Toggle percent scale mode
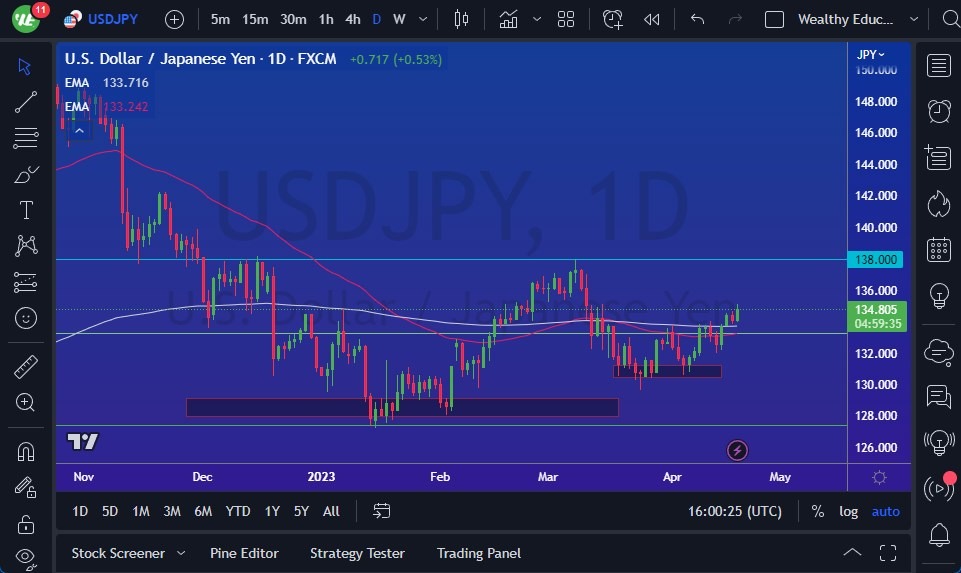This screenshot has width=961, height=573. click(818, 511)
